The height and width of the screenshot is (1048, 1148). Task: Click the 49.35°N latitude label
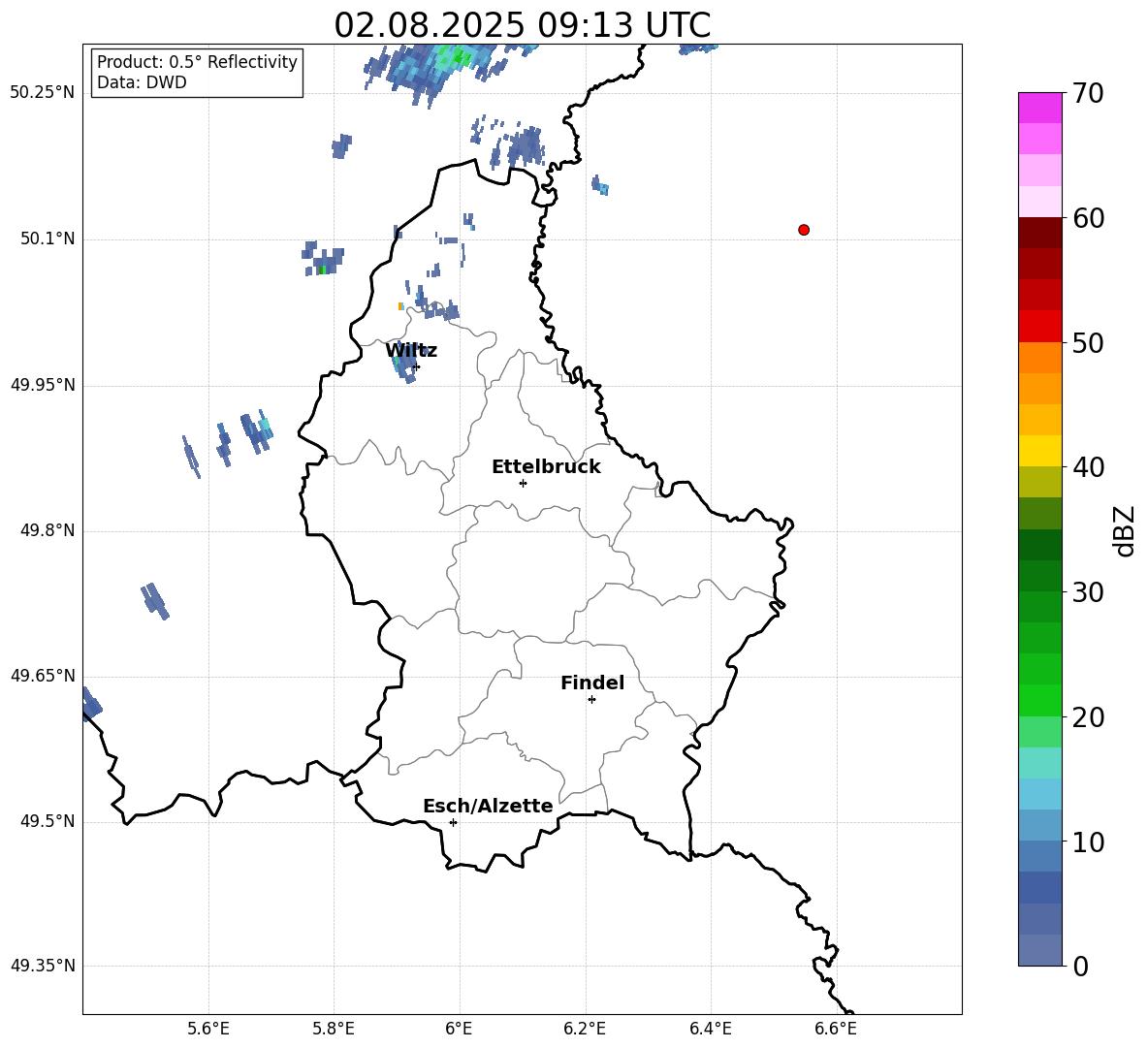click(x=43, y=966)
